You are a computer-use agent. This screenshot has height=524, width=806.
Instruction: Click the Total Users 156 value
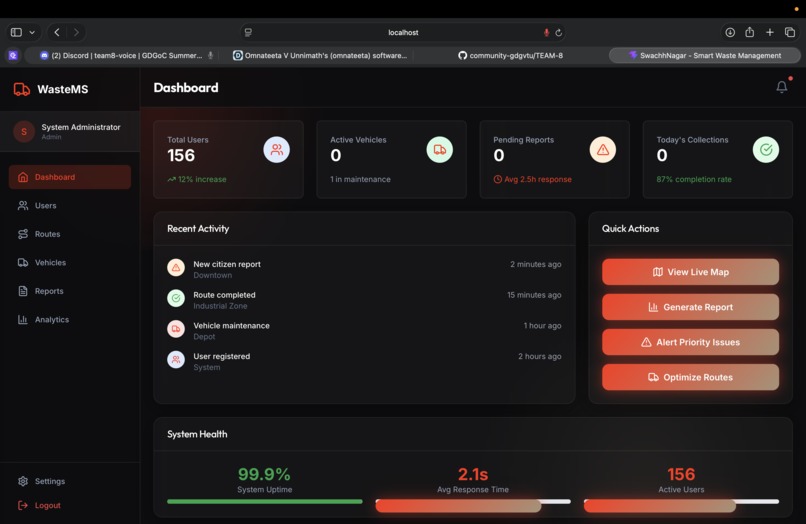click(181, 155)
